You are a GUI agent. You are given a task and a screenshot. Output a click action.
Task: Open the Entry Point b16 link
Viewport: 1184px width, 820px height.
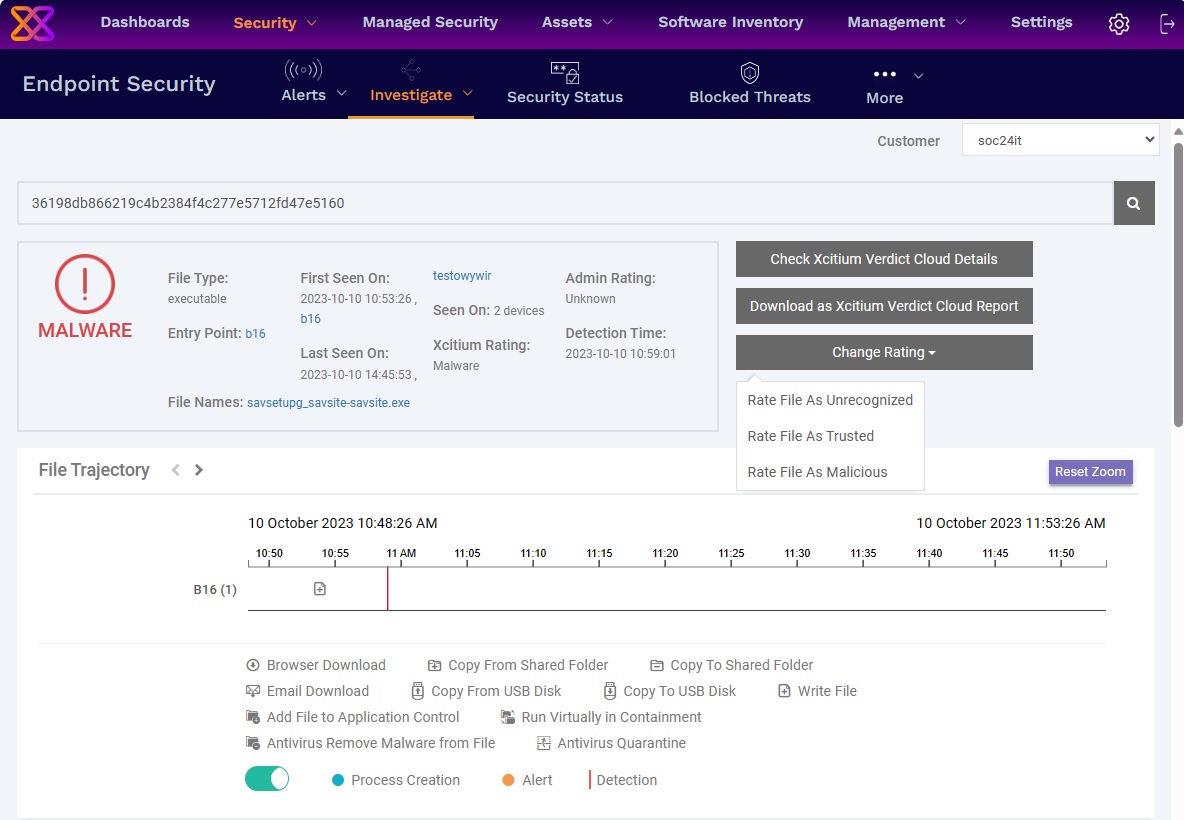pos(255,334)
